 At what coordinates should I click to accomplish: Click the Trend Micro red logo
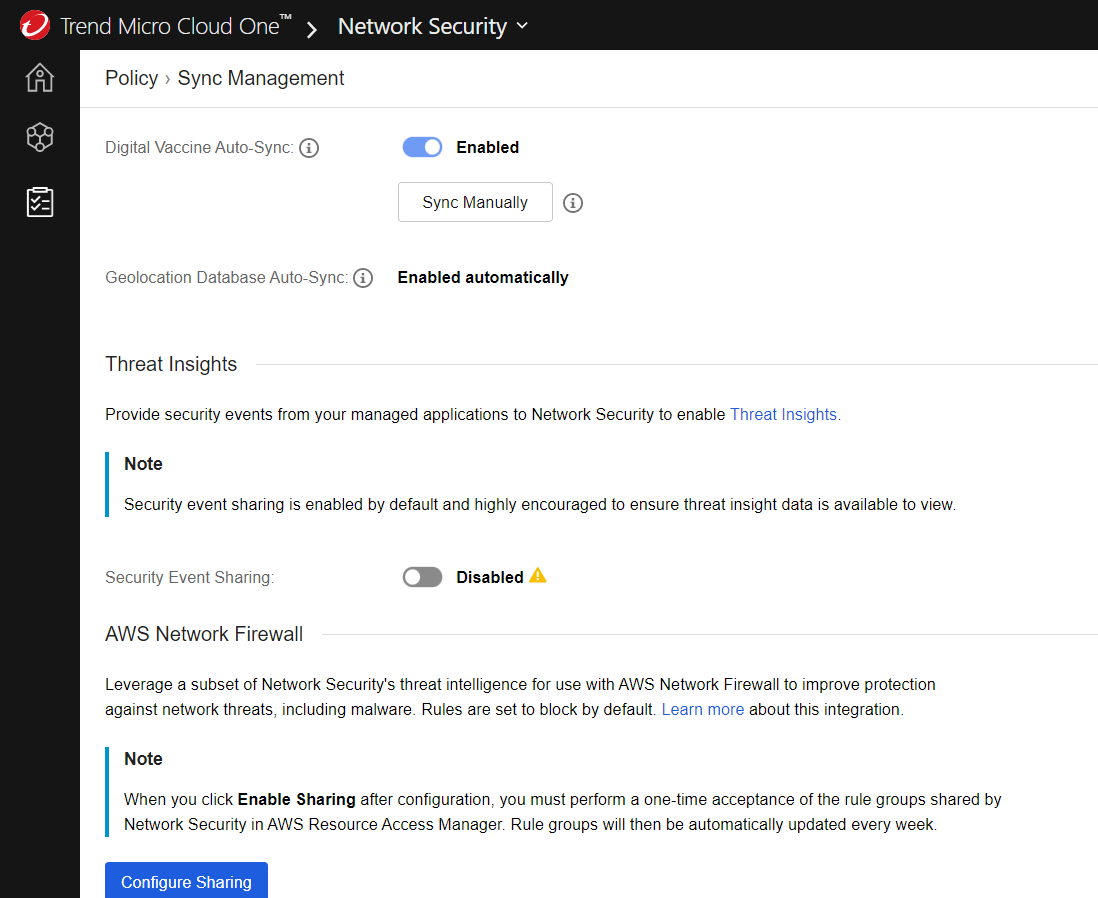tap(35, 25)
